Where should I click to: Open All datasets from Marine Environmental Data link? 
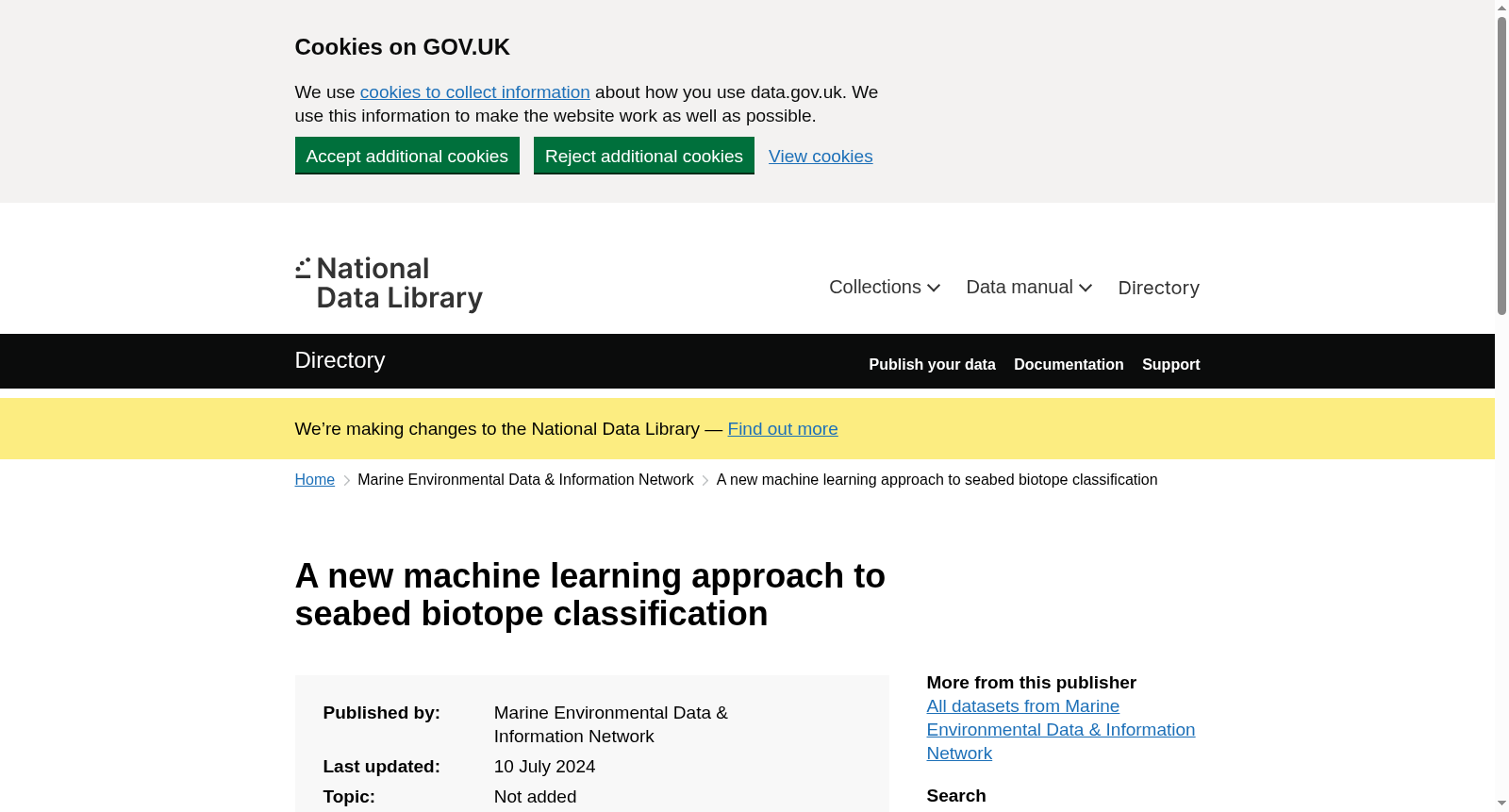[1061, 730]
